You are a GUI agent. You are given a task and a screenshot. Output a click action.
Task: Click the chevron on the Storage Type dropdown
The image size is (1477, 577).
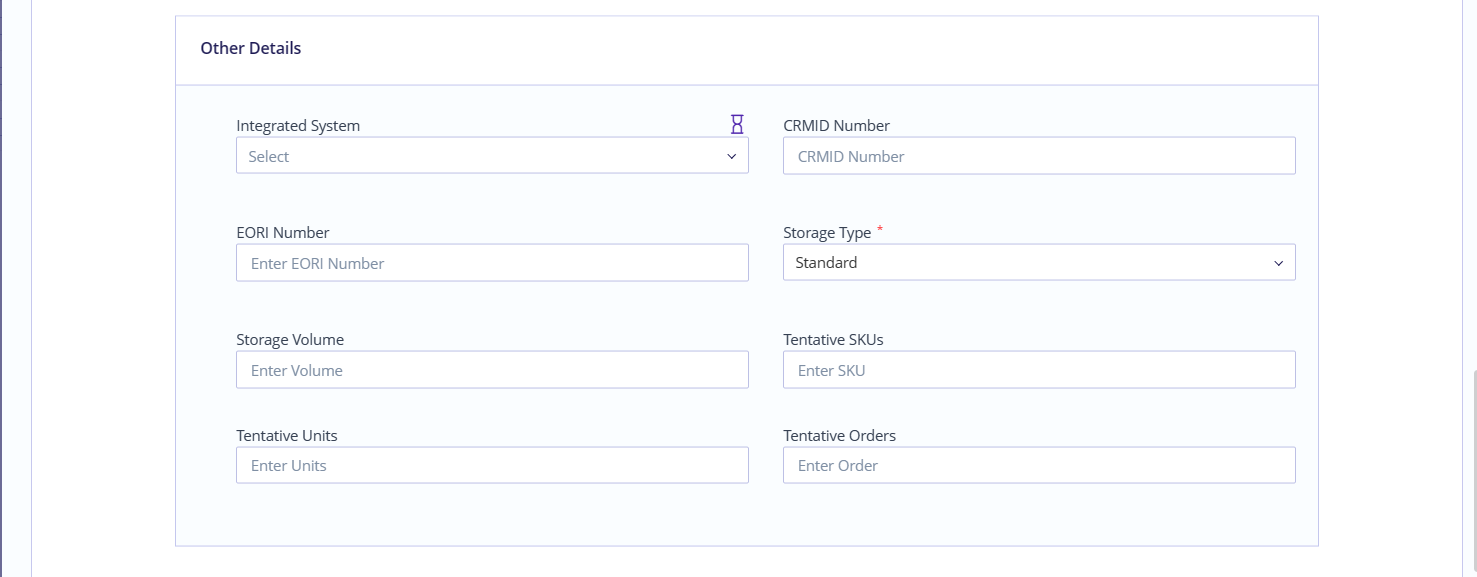1278,262
